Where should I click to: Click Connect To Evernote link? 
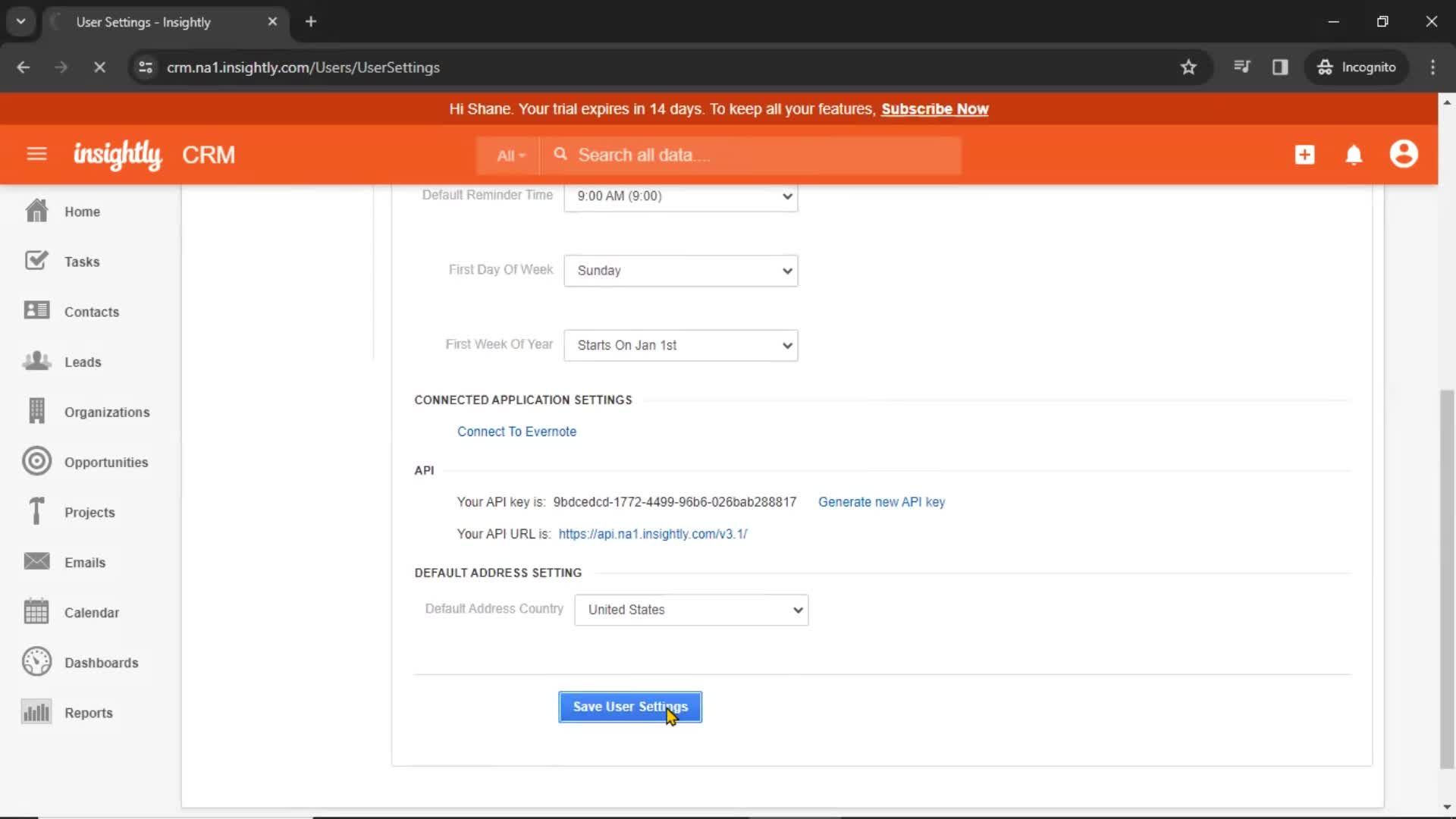click(516, 431)
